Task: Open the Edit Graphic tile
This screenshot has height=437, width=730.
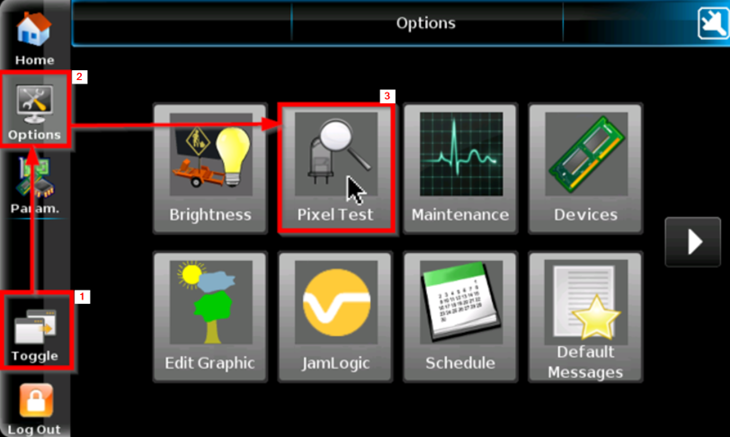Action: click(x=210, y=316)
